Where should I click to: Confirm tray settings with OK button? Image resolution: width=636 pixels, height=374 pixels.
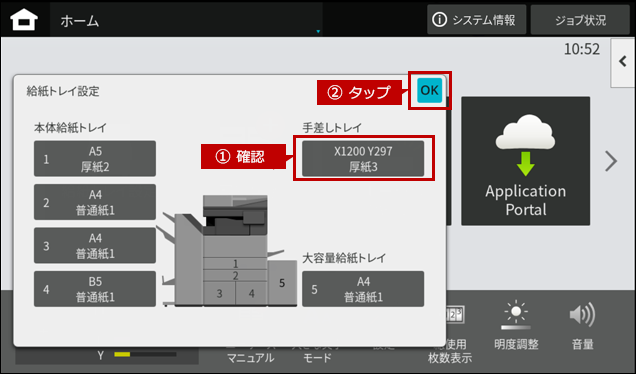430,90
